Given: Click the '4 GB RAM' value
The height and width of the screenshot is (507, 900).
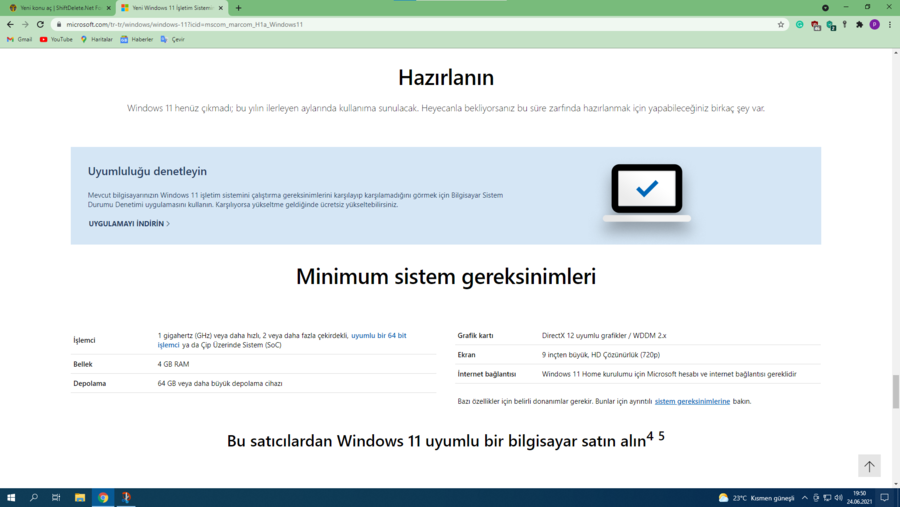Looking at the screenshot, I should coord(173,364).
